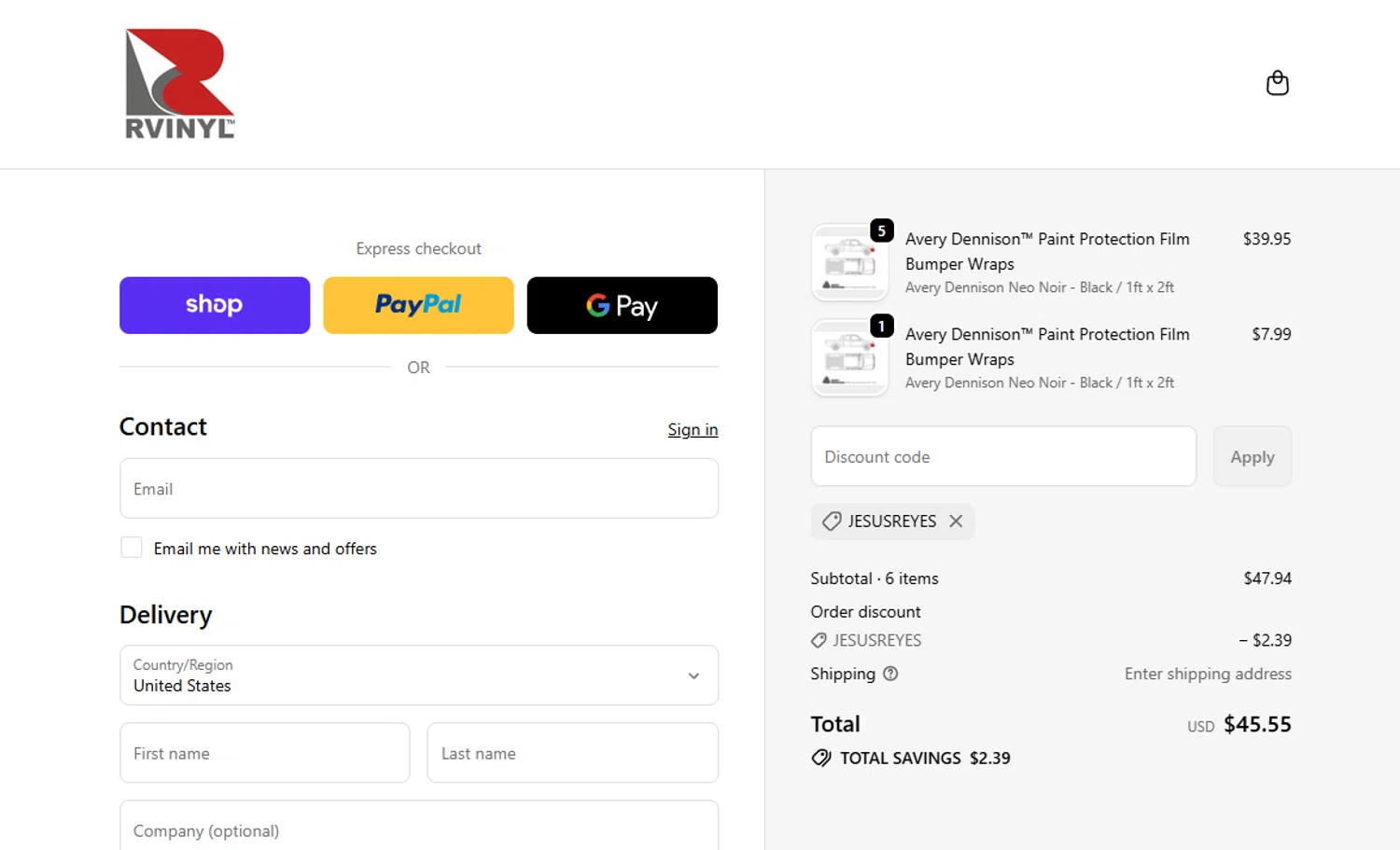Click the tag icon in JESUSREYES chip
The height and width of the screenshot is (850, 1400).
coord(831,522)
